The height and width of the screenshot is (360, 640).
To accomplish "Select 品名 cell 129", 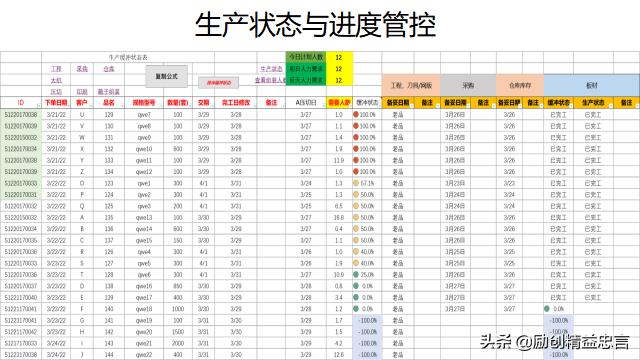I will pyautogui.click(x=109, y=115).
